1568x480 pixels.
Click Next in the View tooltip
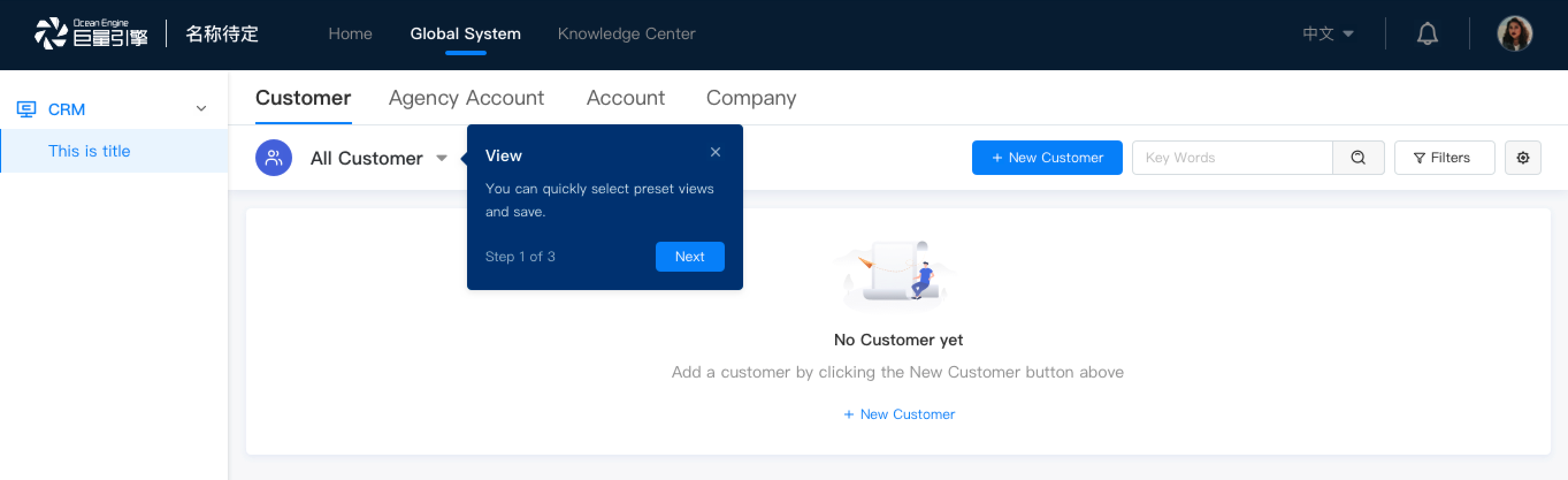click(690, 257)
